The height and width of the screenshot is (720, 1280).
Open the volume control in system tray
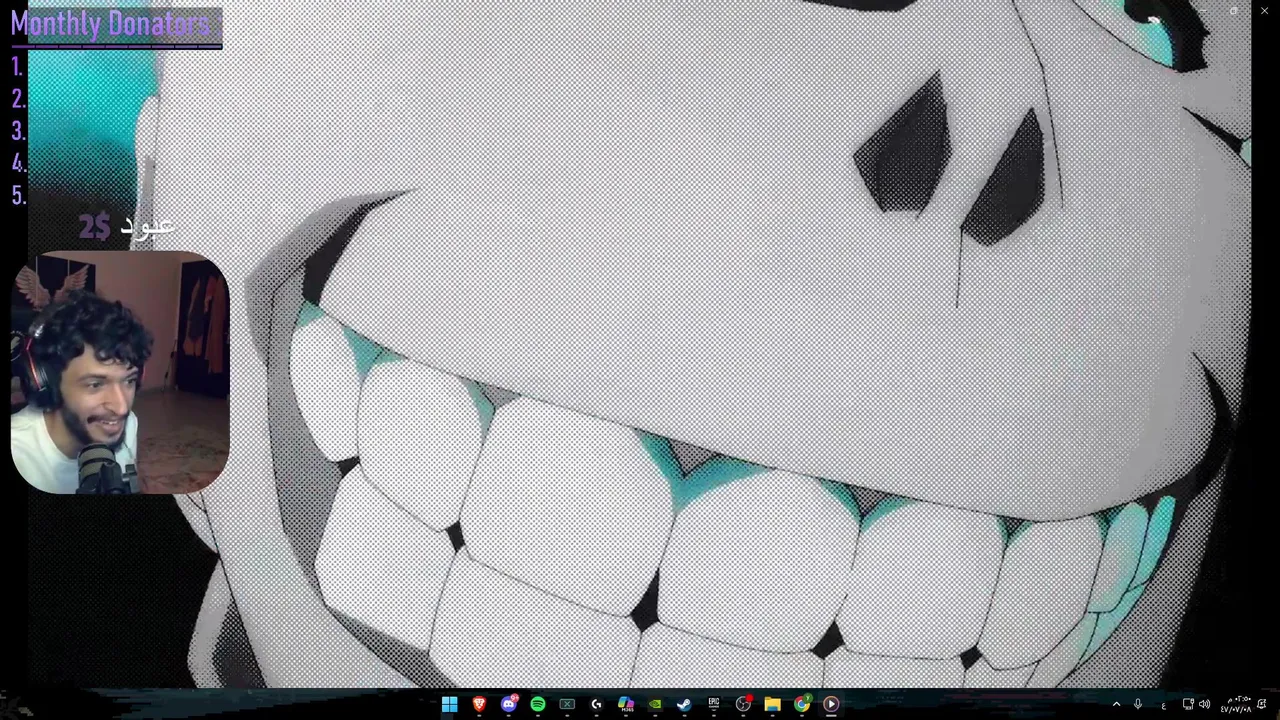[1205, 704]
